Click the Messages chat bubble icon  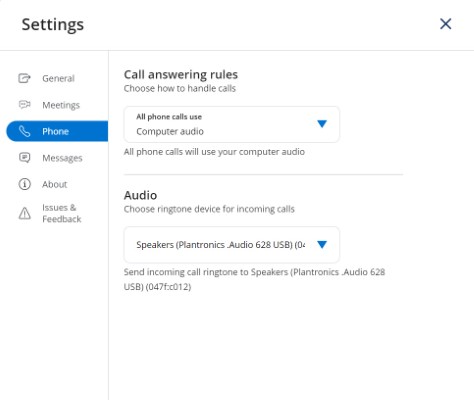(24, 158)
